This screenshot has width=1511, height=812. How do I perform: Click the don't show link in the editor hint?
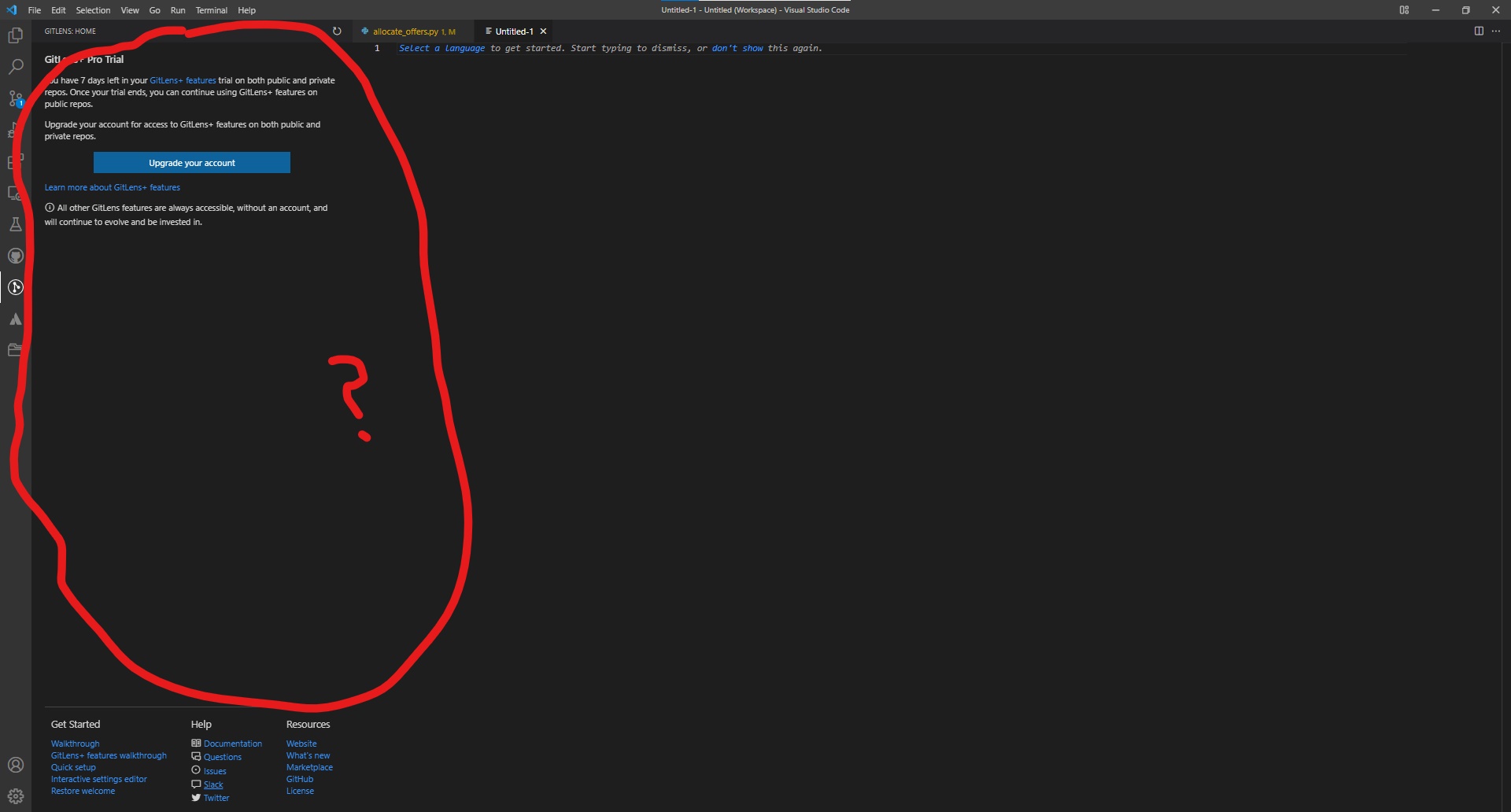coord(737,48)
